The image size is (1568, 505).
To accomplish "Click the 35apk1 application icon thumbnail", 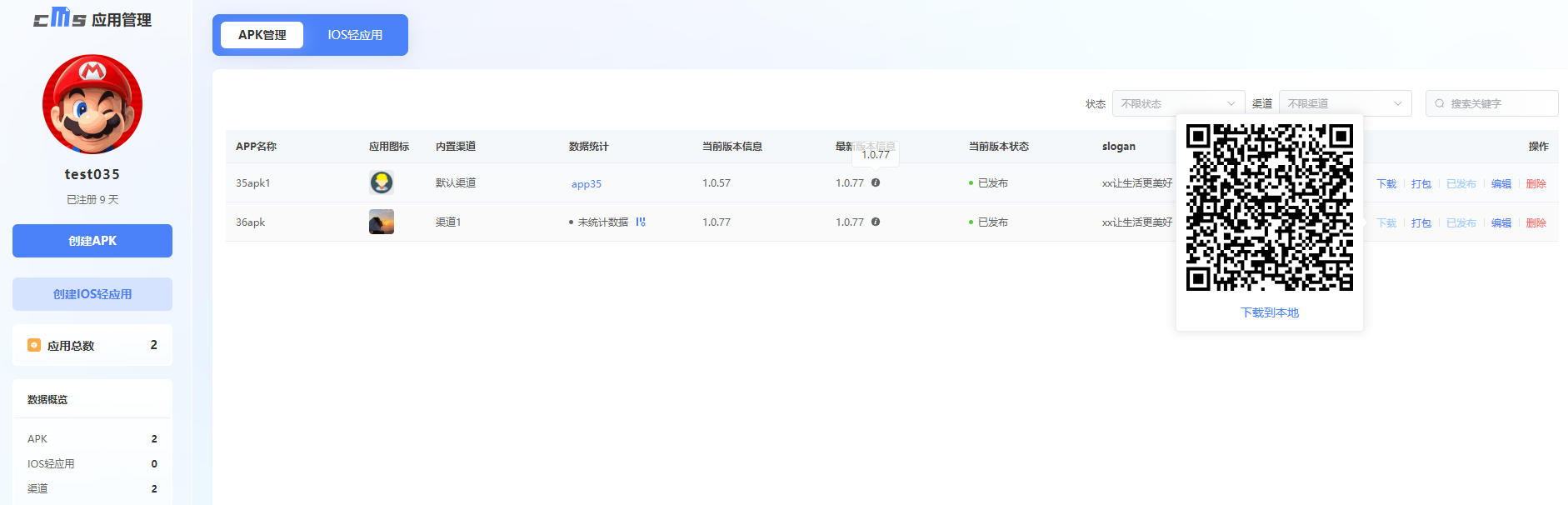I will pyautogui.click(x=382, y=182).
